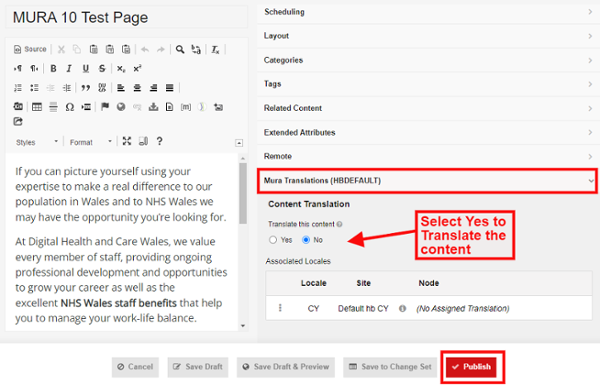
Task: Toggle italic formatting
Action: [x=69, y=69]
